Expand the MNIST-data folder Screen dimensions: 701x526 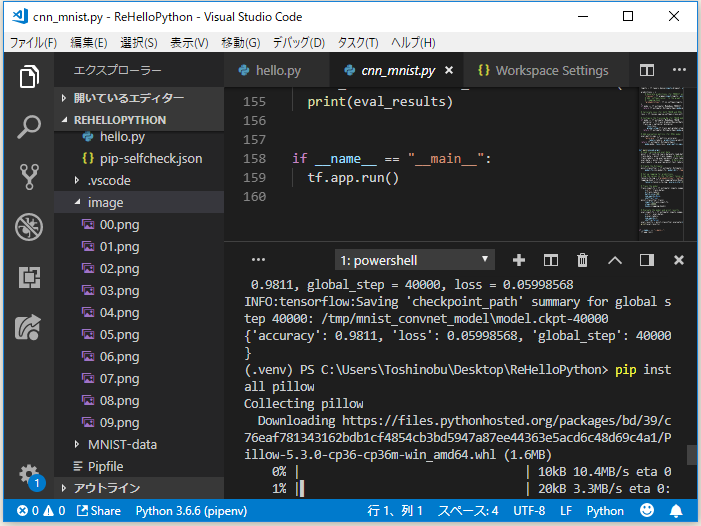click(139, 444)
